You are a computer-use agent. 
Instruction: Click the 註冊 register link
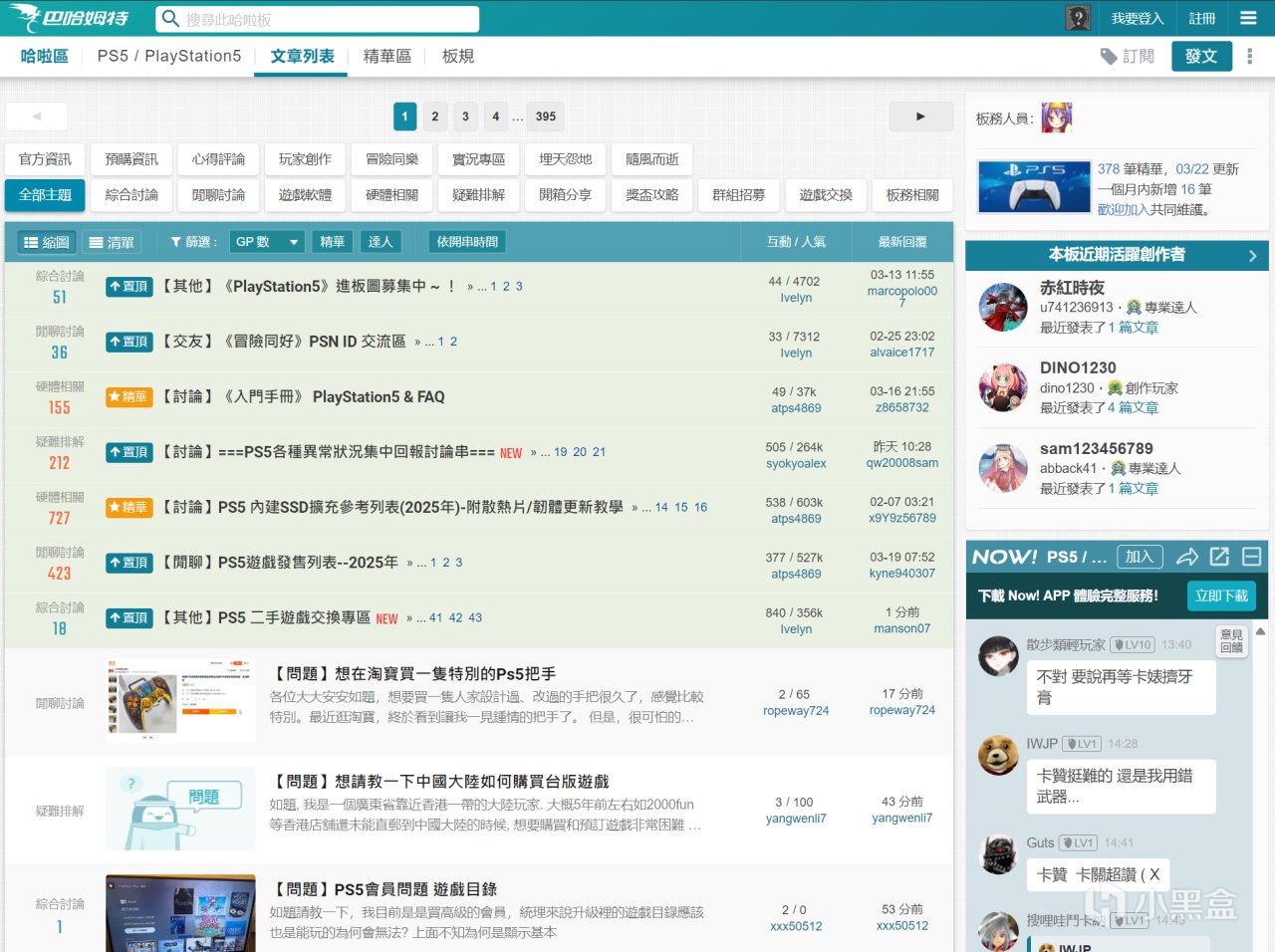[1202, 18]
